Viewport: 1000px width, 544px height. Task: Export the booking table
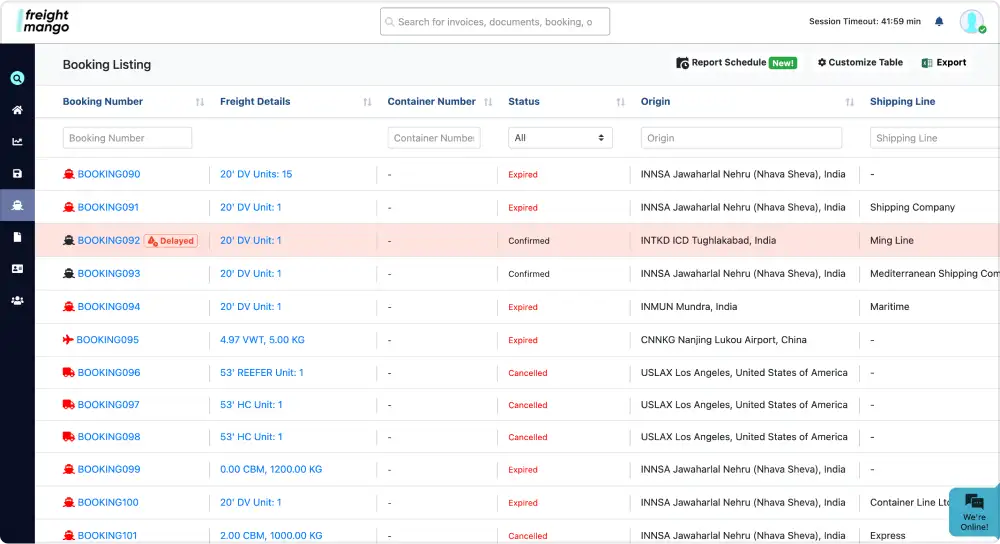[x=944, y=63]
